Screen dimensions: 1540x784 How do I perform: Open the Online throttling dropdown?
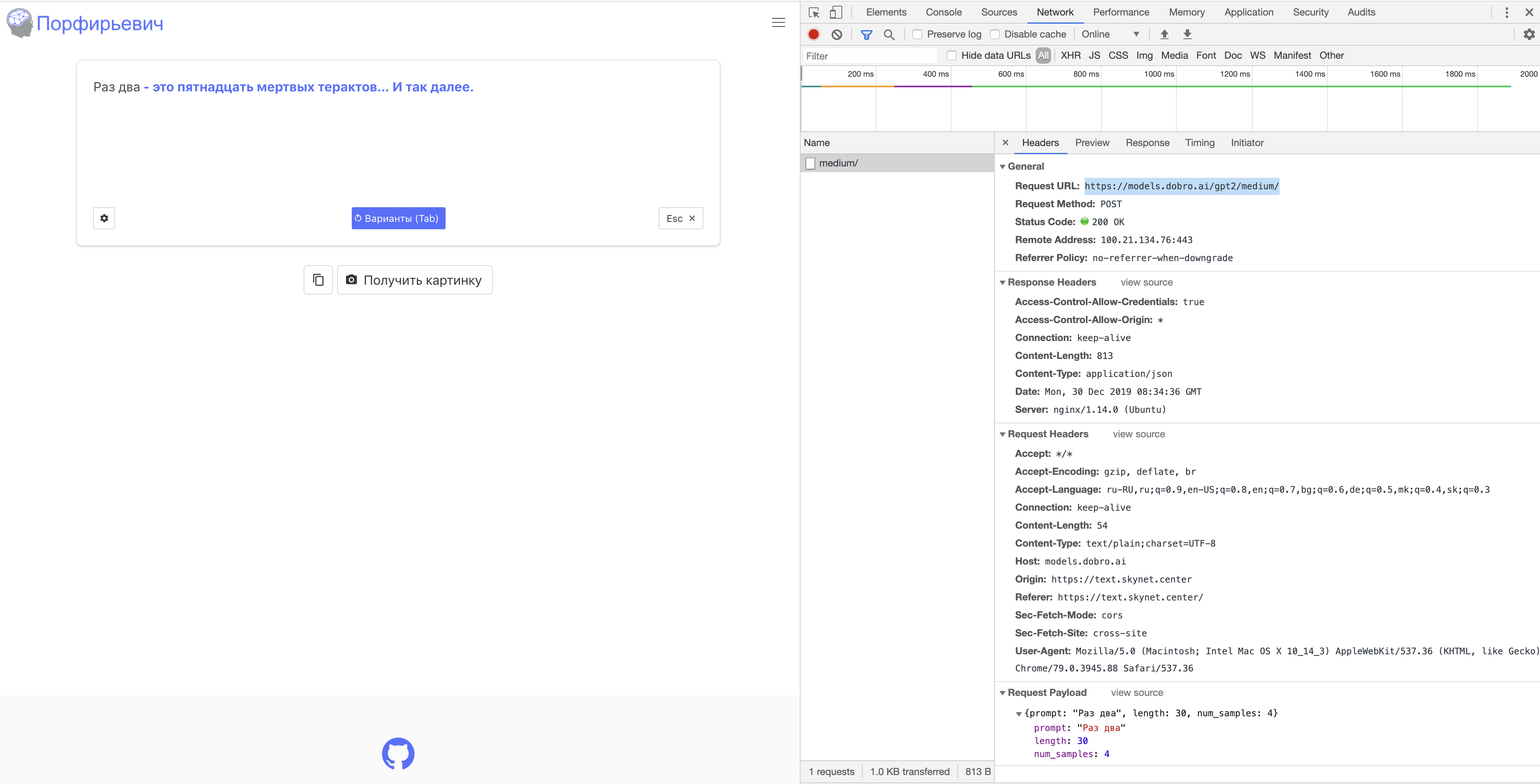pyautogui.click(x=1110, y=35)
